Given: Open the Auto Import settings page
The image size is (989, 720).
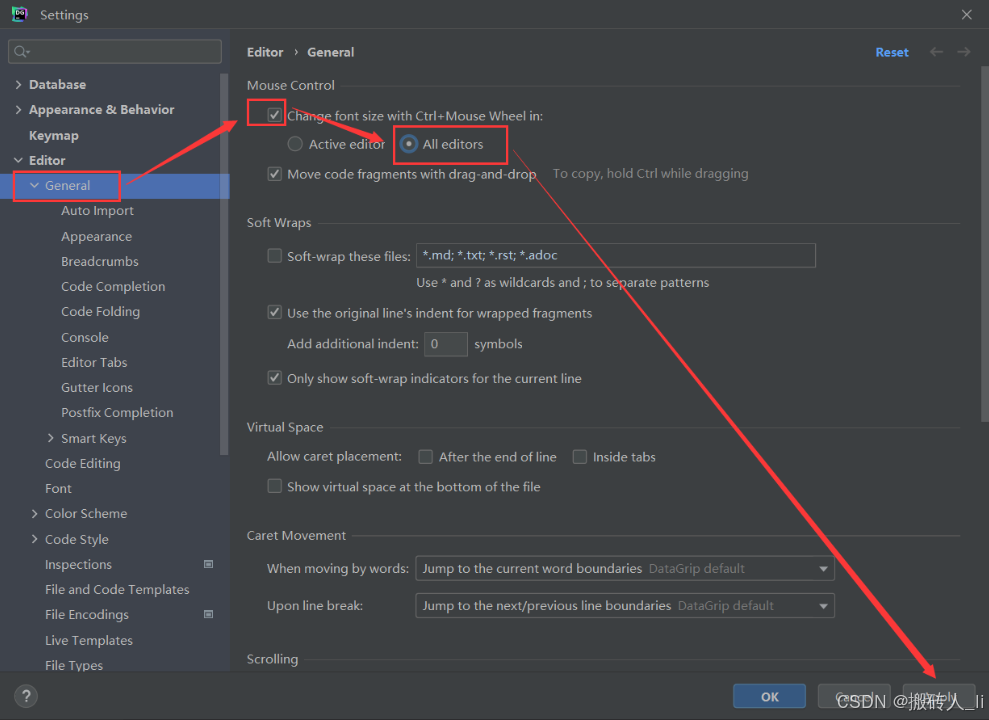Looking at the screenshot, I should [x=97, y=211].
